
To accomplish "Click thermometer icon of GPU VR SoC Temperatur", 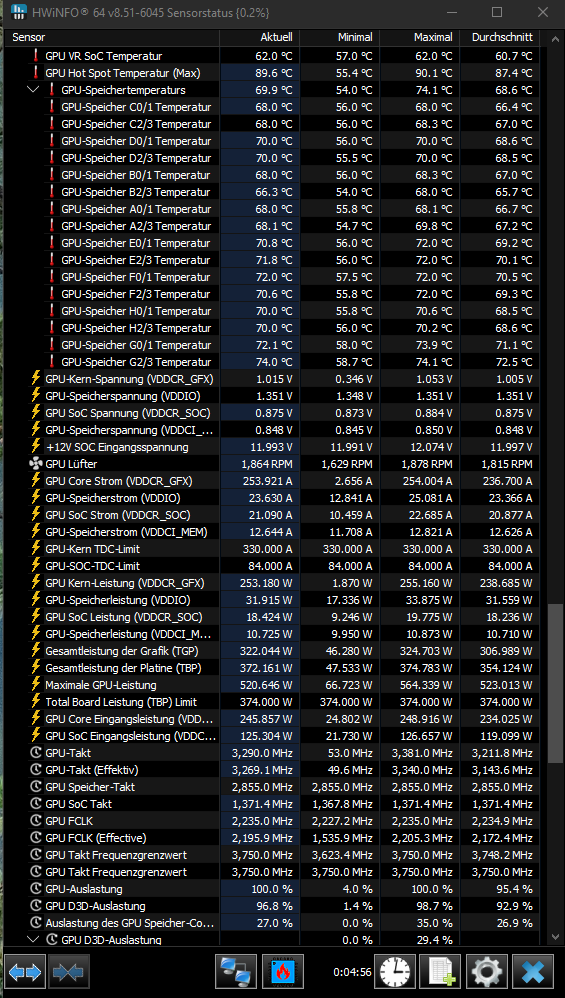I will click(36, 56).
